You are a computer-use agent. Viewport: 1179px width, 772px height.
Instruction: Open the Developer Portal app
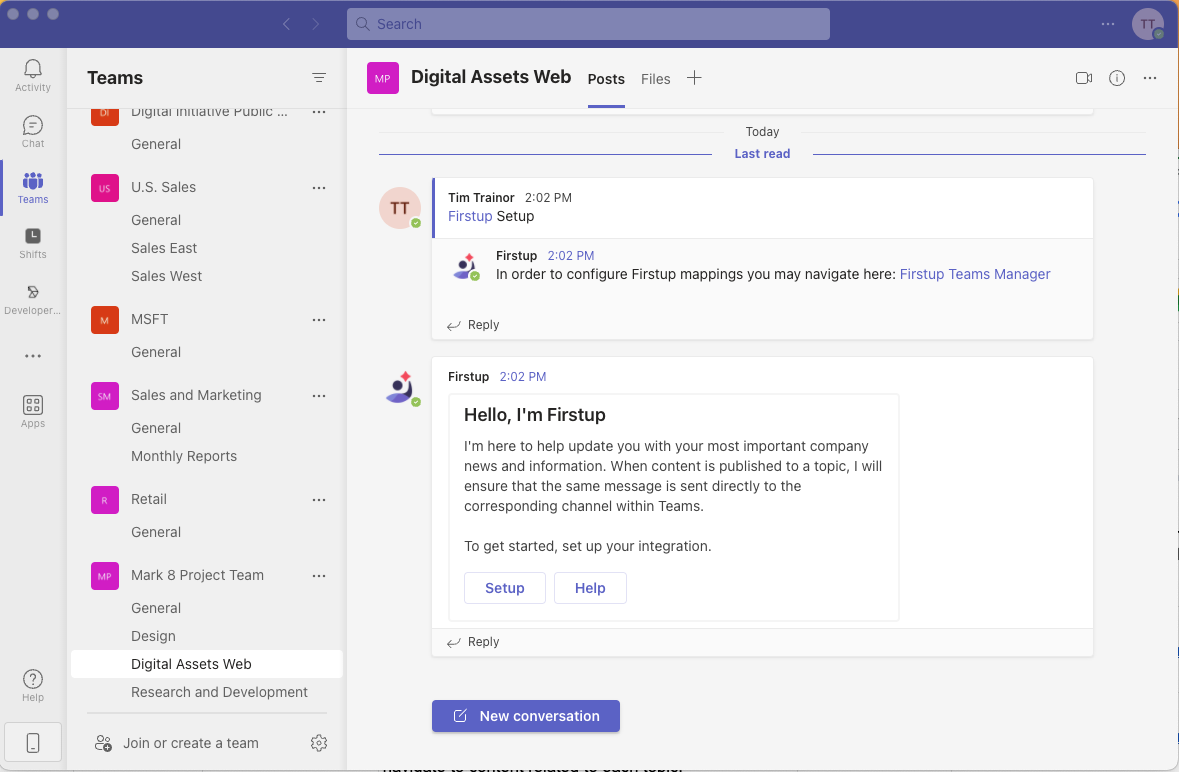pos(32,298)
